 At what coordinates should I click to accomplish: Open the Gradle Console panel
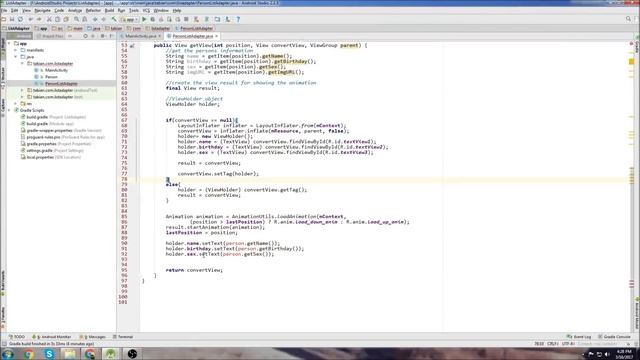pos(615,337)
